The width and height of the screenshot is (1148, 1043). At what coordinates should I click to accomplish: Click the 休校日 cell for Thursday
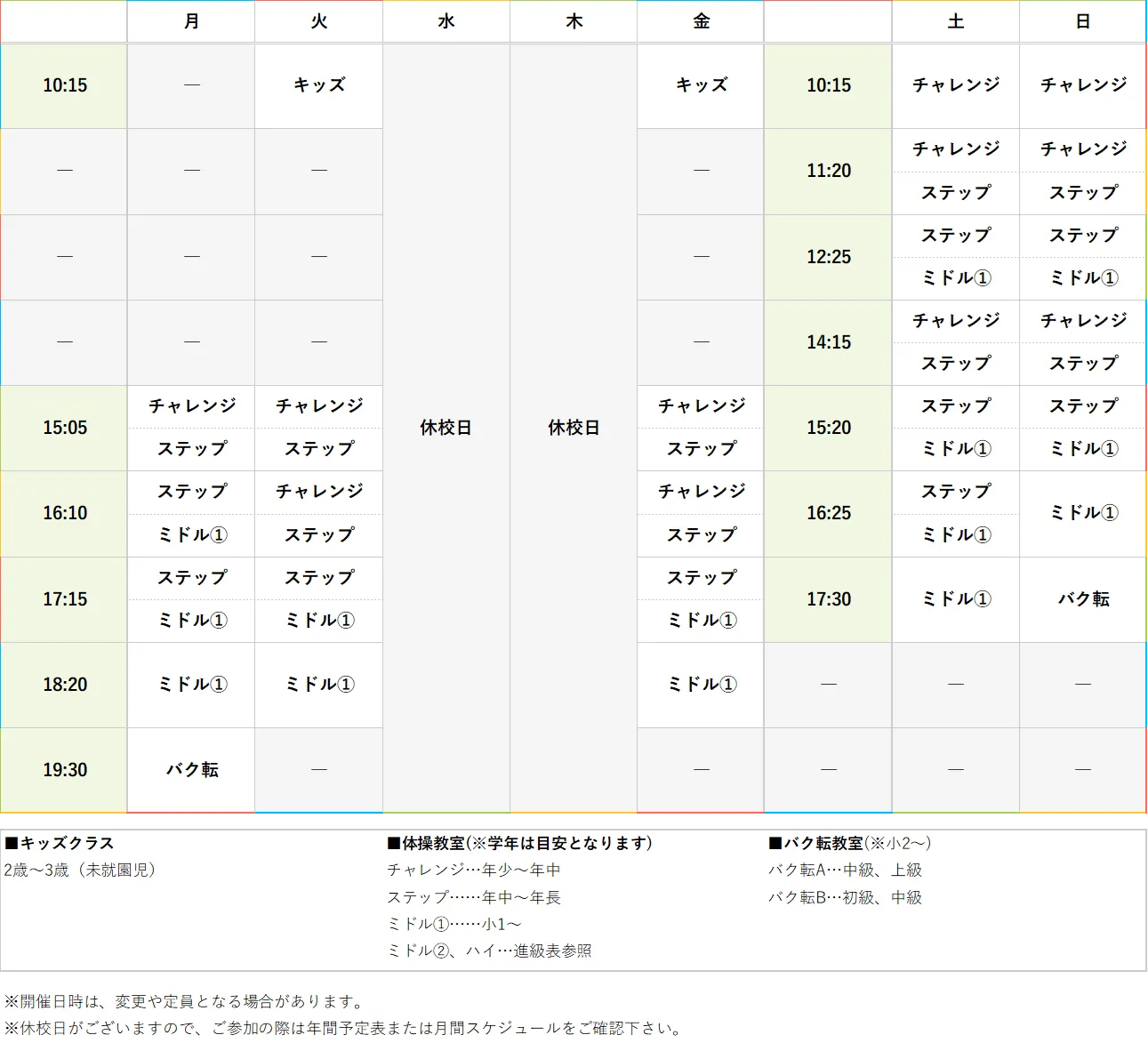click(574, 428)
